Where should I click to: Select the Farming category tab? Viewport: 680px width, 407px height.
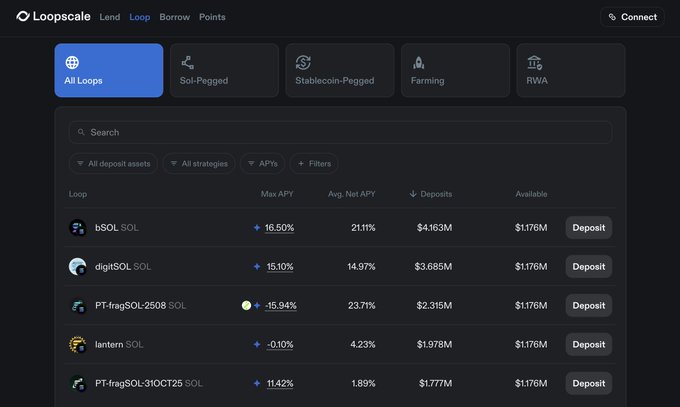click(x=455, y=70)
